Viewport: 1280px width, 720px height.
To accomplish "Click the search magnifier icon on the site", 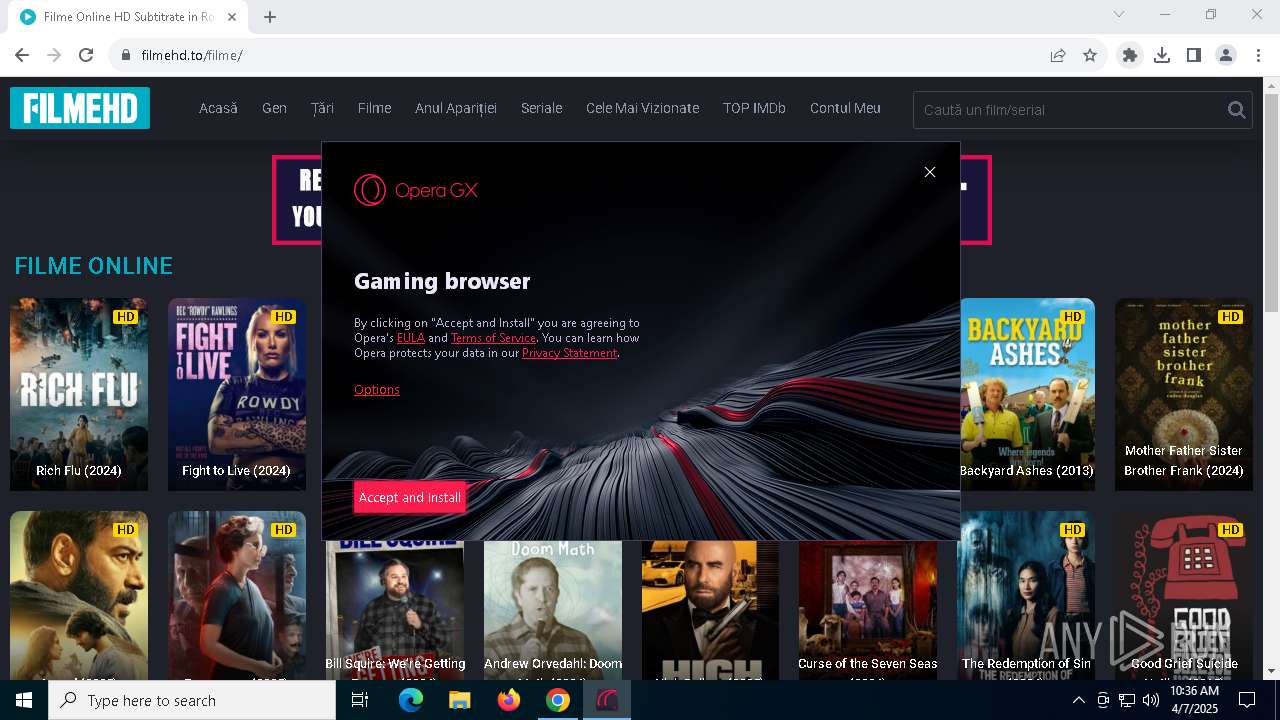I will [x=1236, y=110].
